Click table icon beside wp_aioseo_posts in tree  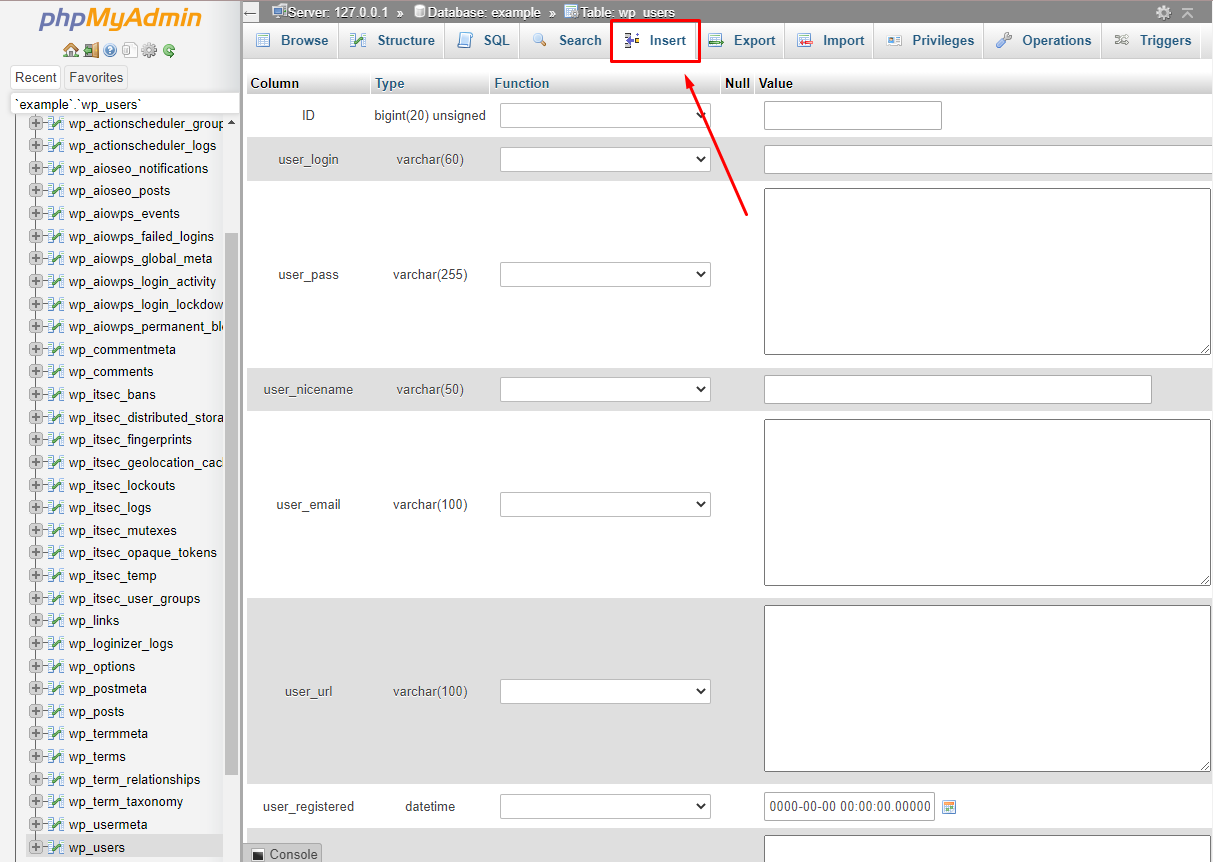coord(56,190)
